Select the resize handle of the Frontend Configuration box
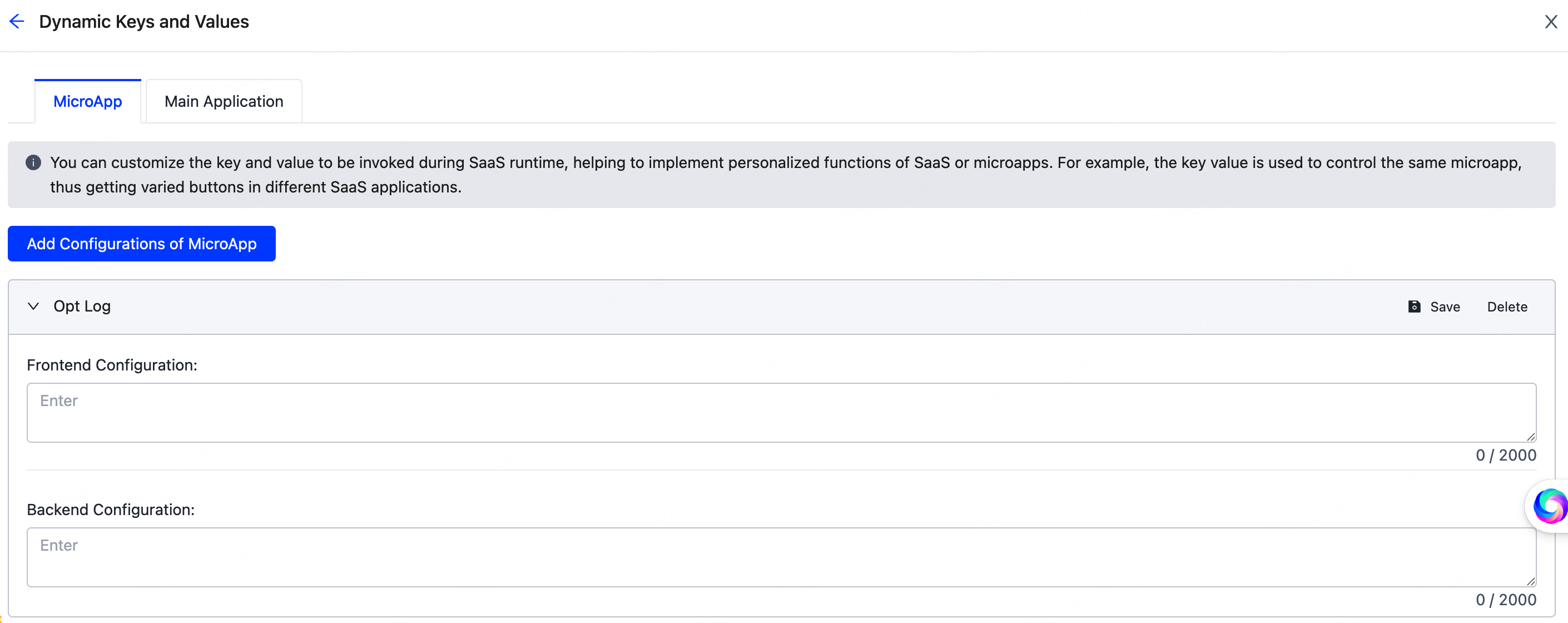Viewport: 1568px width, 623px height. [x=1531, y=436]
